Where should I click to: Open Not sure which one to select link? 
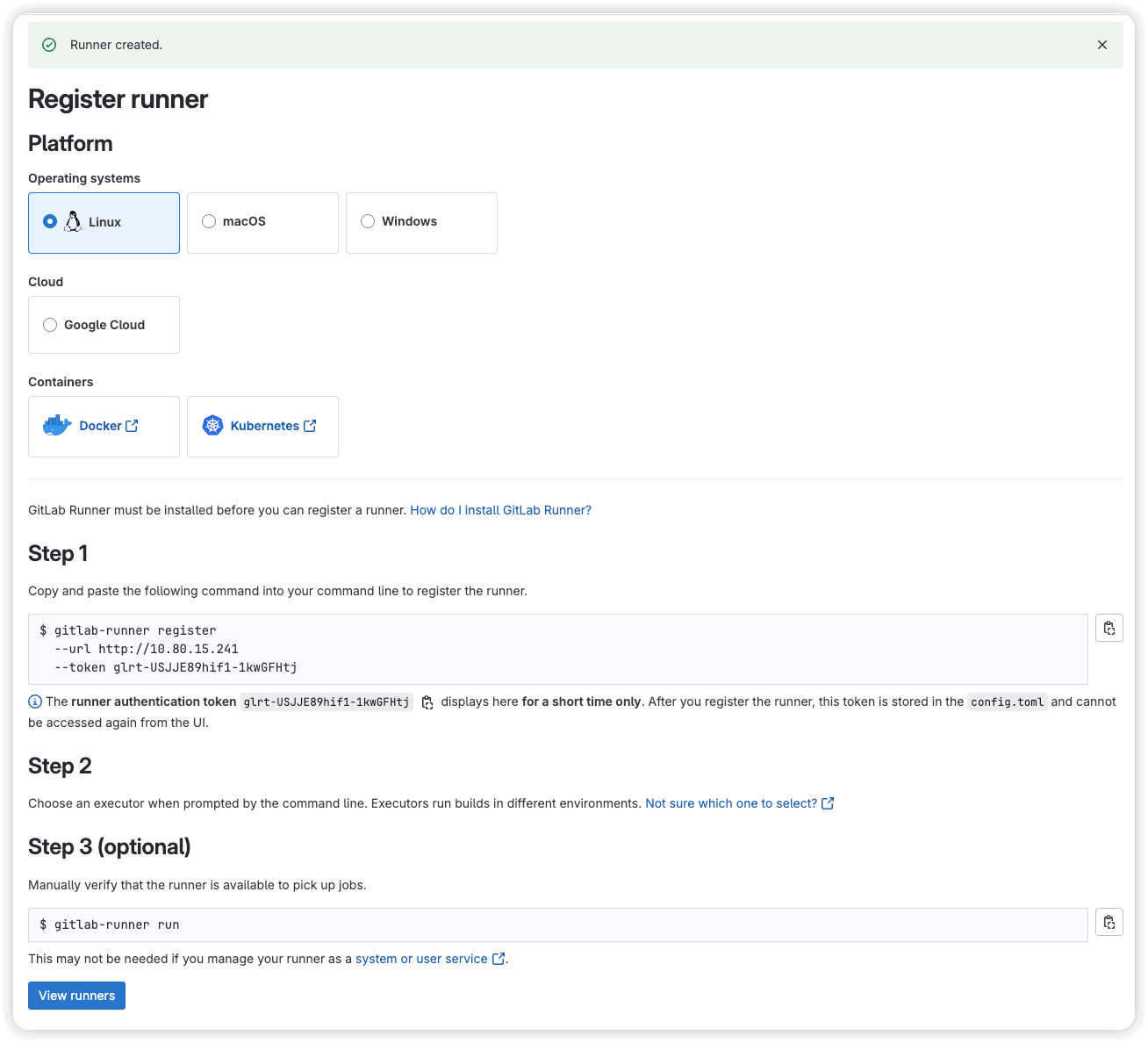pyautogui.click(x=731, y=803)
